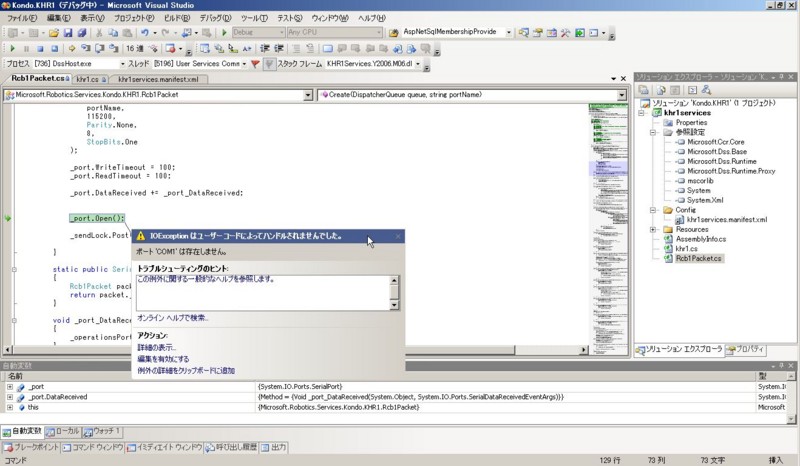Click down arrow of troubleshooting hints scrollbar
The width and height of the screenshot is (800, 466).
tap(394, 305)
